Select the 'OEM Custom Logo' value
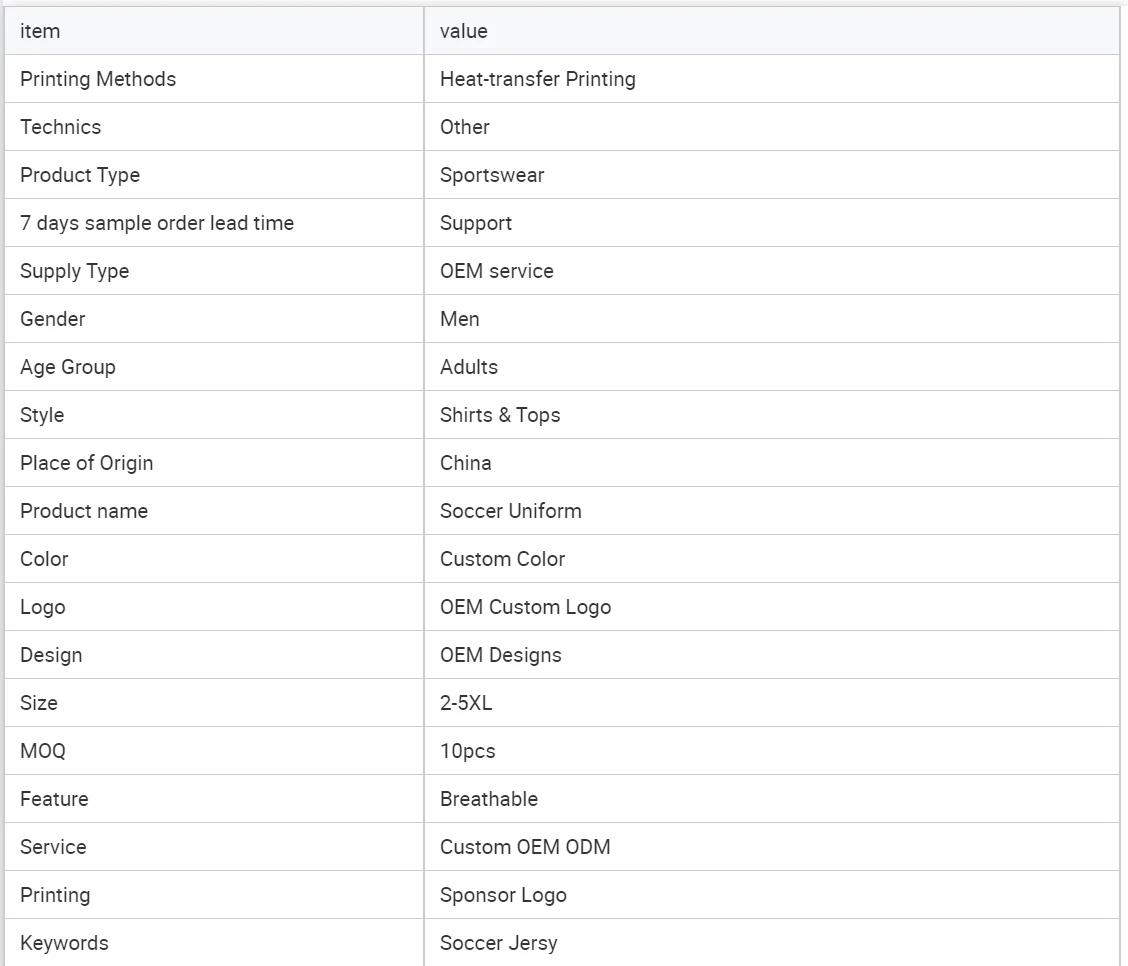Image resolution: width=1128 pixels, height=966 pixels. tap(526, 607)
